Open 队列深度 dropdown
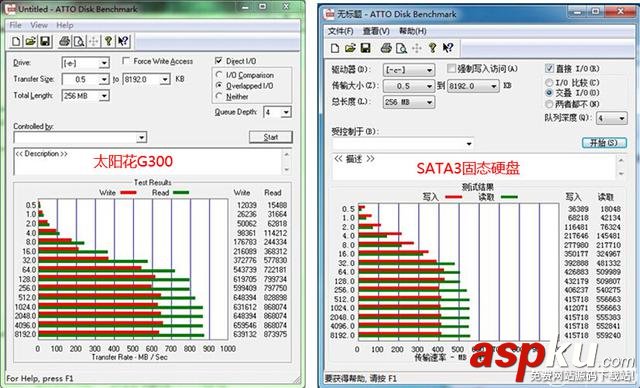This screenshot has width=640, height=388. click(611, 118)
